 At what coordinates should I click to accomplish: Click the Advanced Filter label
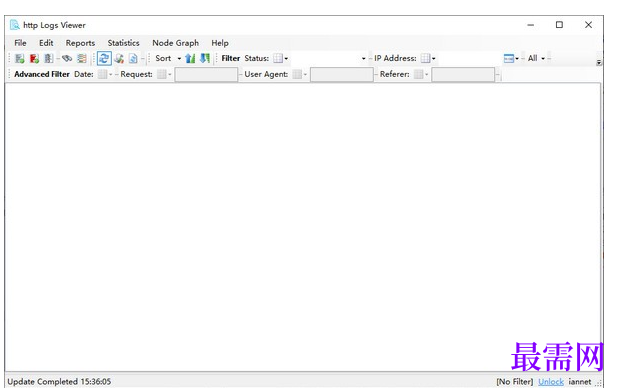(42, 74)
